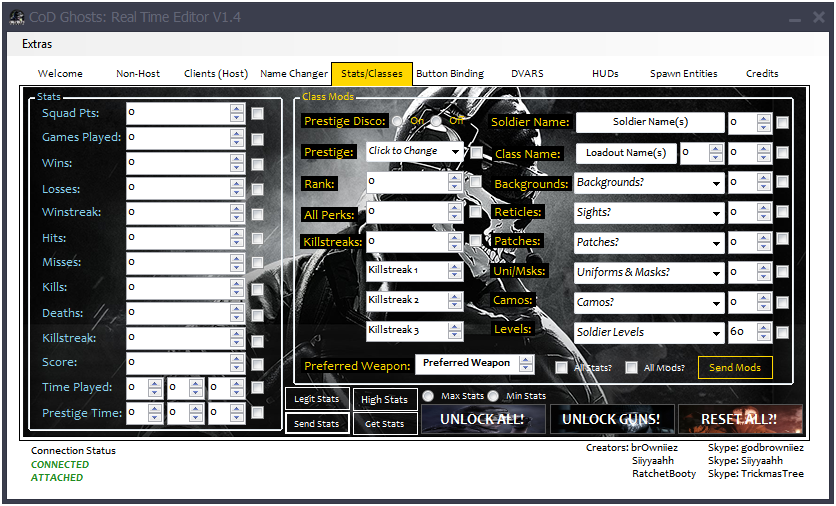
Task: Open the Prestige 'Click to Change' dropdown
Action: 414,151
